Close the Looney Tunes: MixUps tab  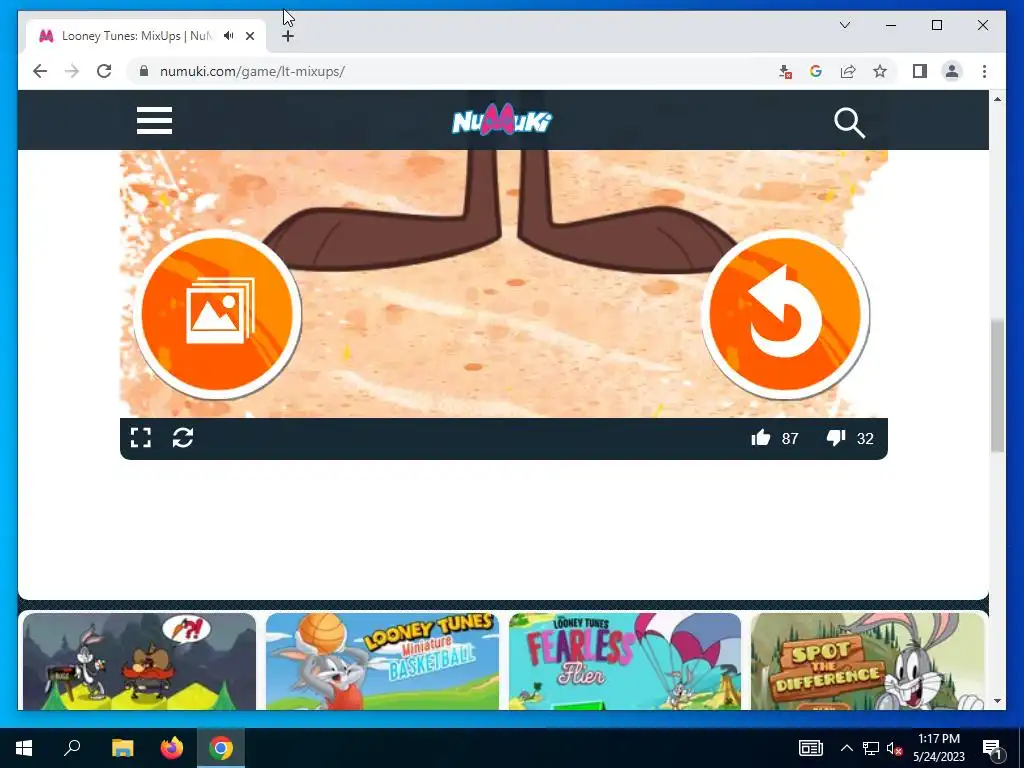tap(249, 36)
